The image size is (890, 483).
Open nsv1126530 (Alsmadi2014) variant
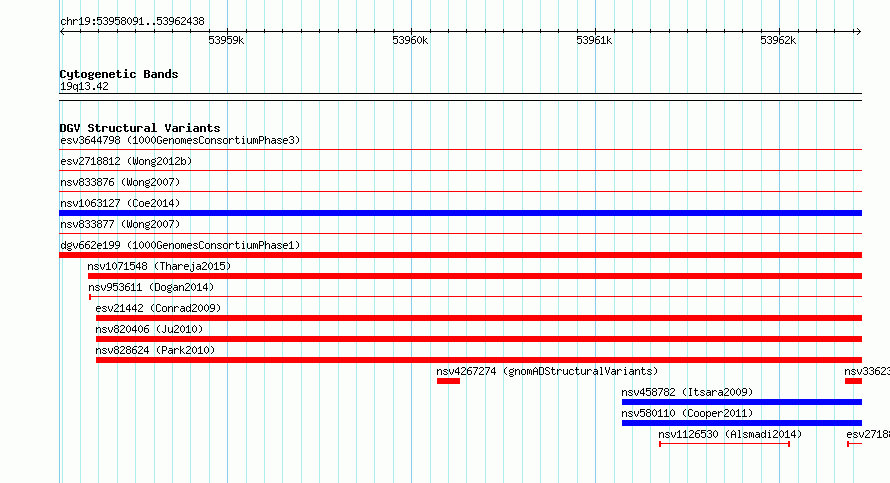730,434
